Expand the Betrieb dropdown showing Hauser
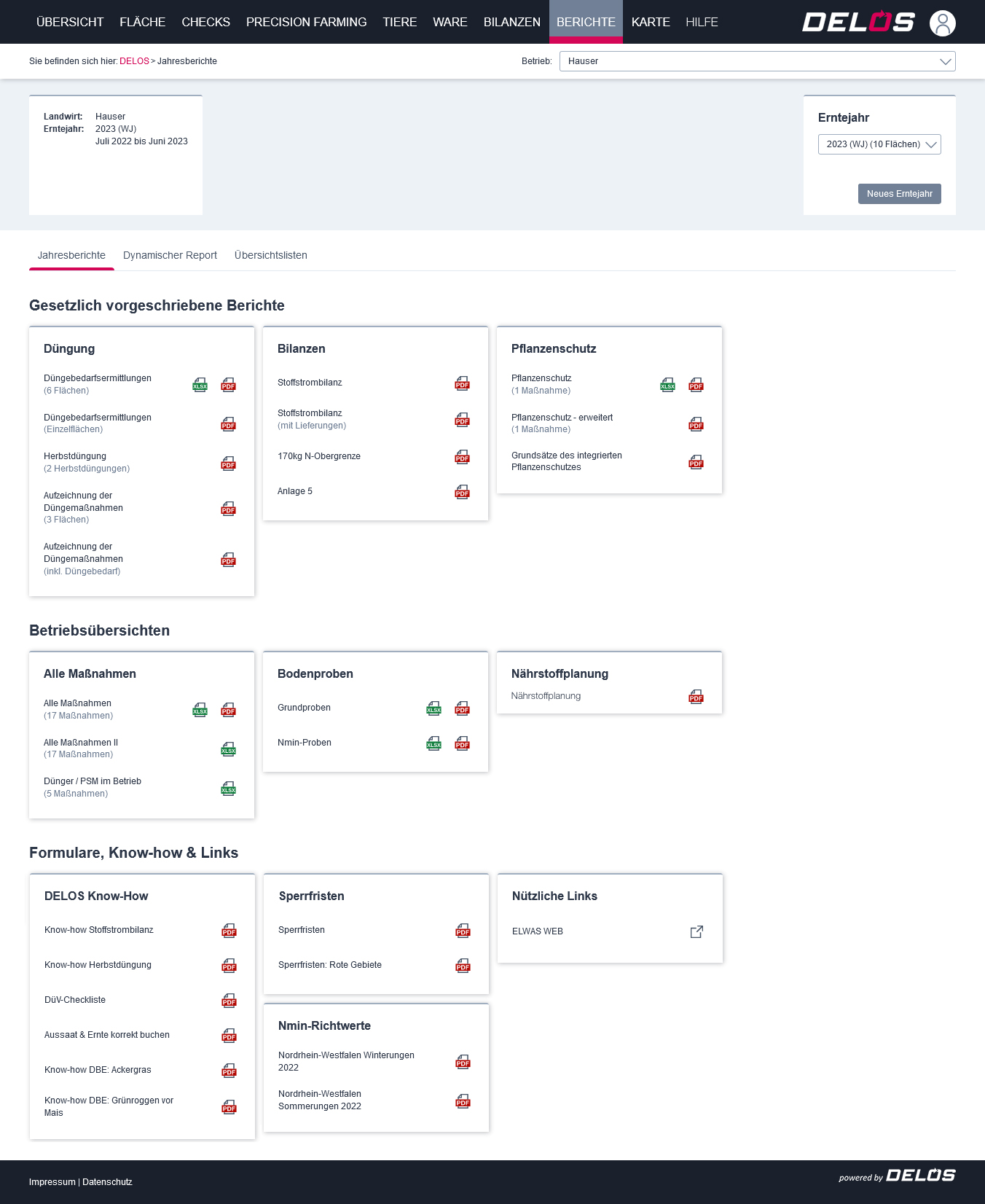Image resolution: width=985 pixels, height=1204 pixels. point(758,61)
